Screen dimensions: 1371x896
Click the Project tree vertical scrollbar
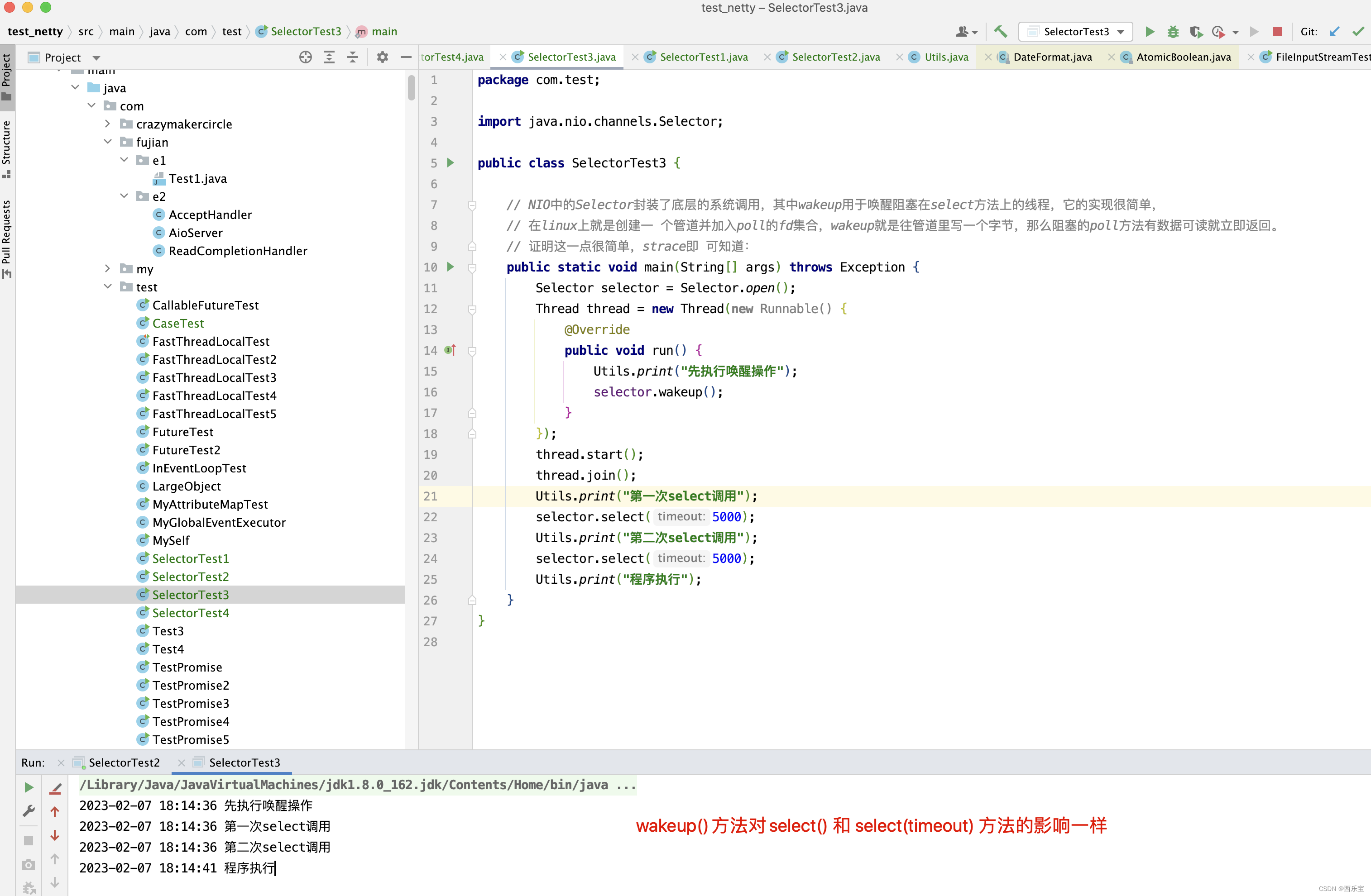click(411, 87)
